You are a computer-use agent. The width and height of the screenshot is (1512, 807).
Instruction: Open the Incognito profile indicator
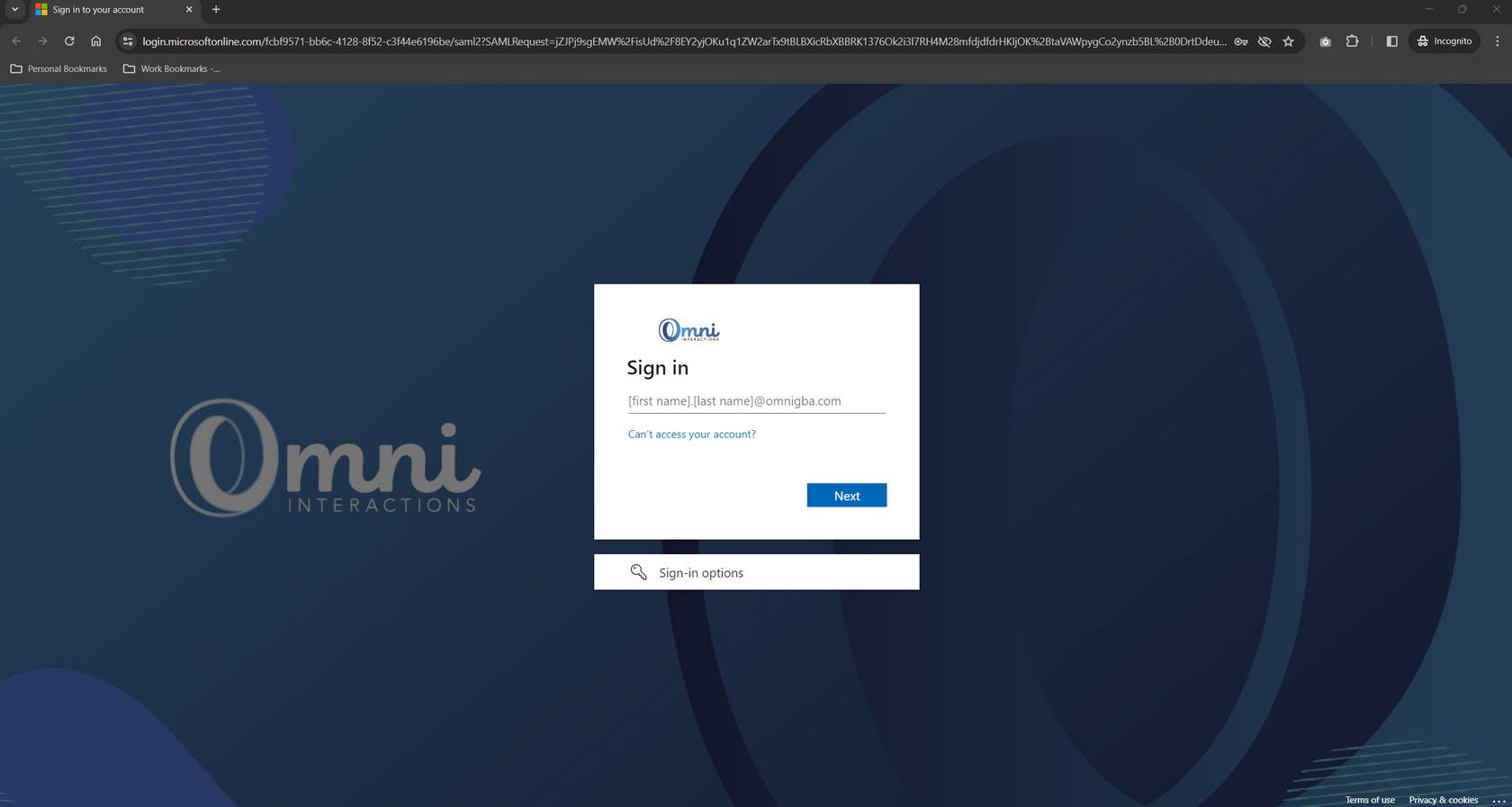[1444, 41]
